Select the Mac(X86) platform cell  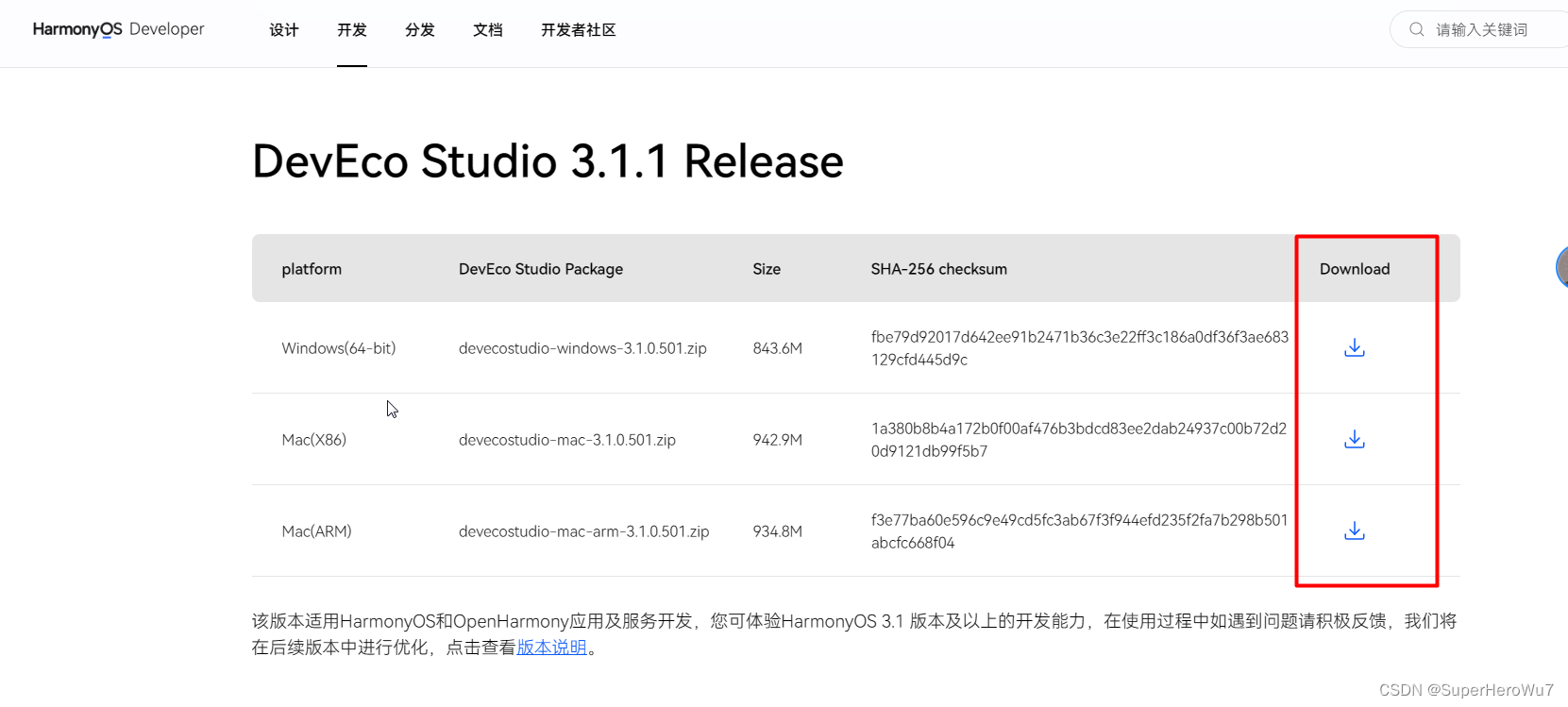(314, 440)
